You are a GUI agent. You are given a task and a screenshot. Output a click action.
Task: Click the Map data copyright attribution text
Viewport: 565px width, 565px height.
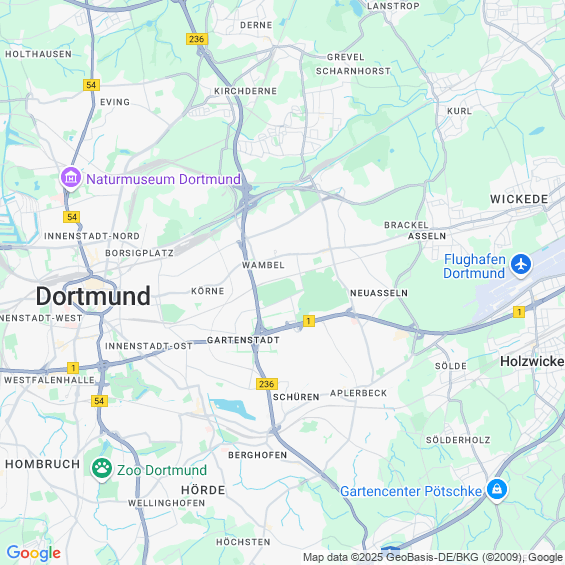click(433, 557)
